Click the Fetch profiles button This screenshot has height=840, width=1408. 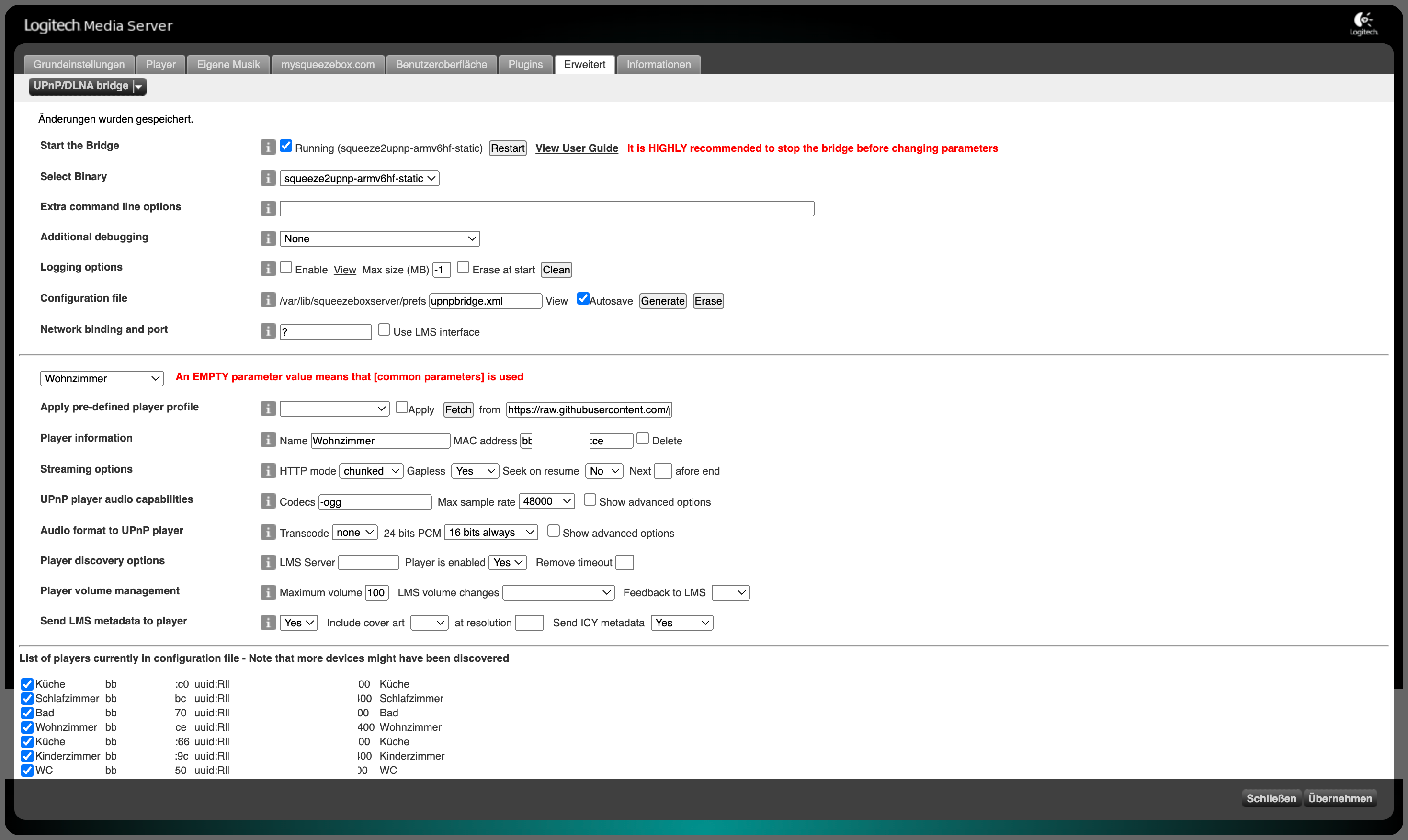pyautogui.click(x=458, y=410)
